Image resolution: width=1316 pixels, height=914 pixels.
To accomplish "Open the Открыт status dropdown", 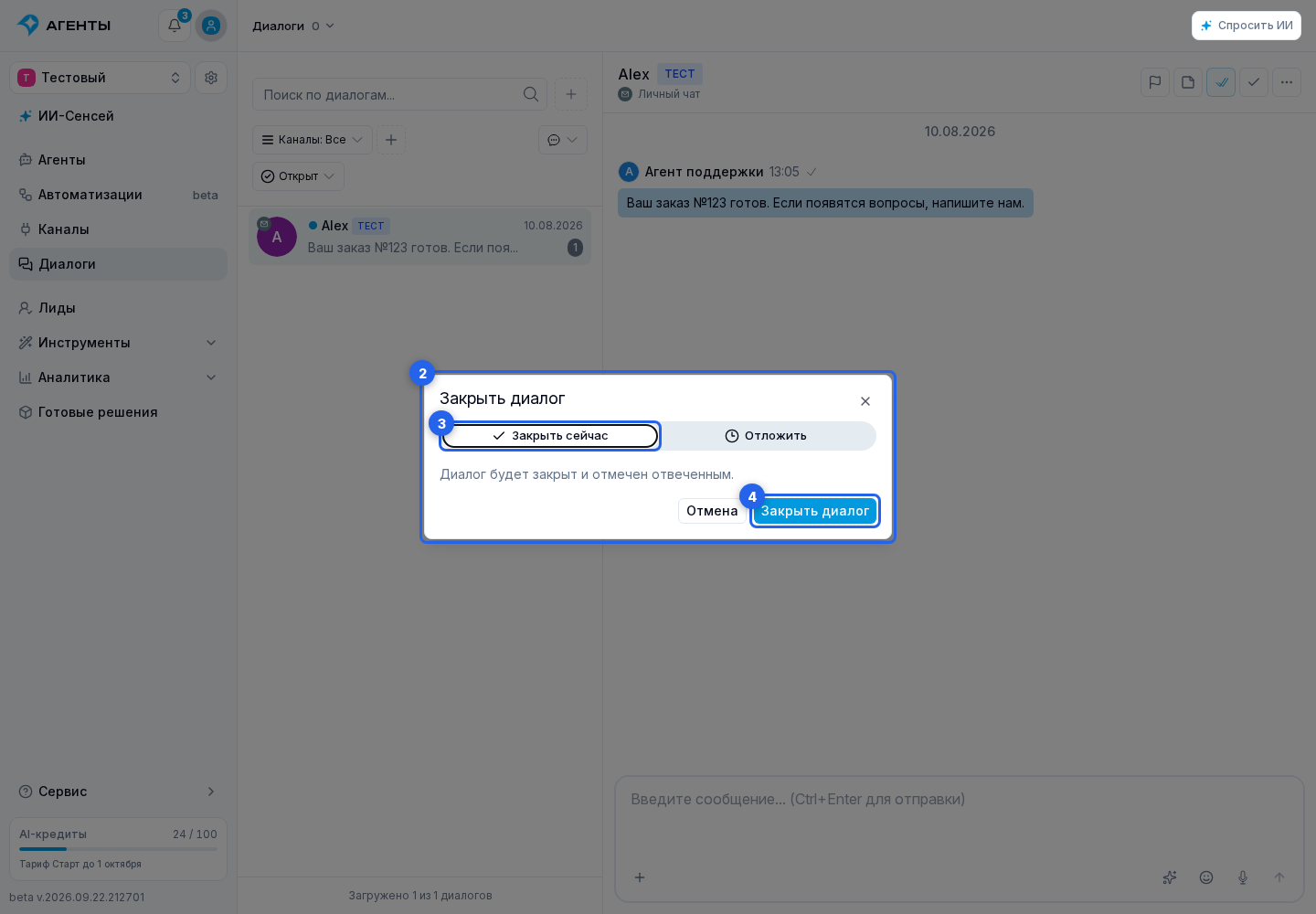I will (299, 176).
